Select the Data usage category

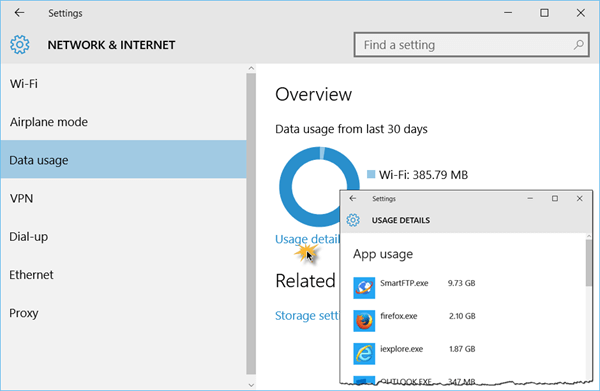123,160
